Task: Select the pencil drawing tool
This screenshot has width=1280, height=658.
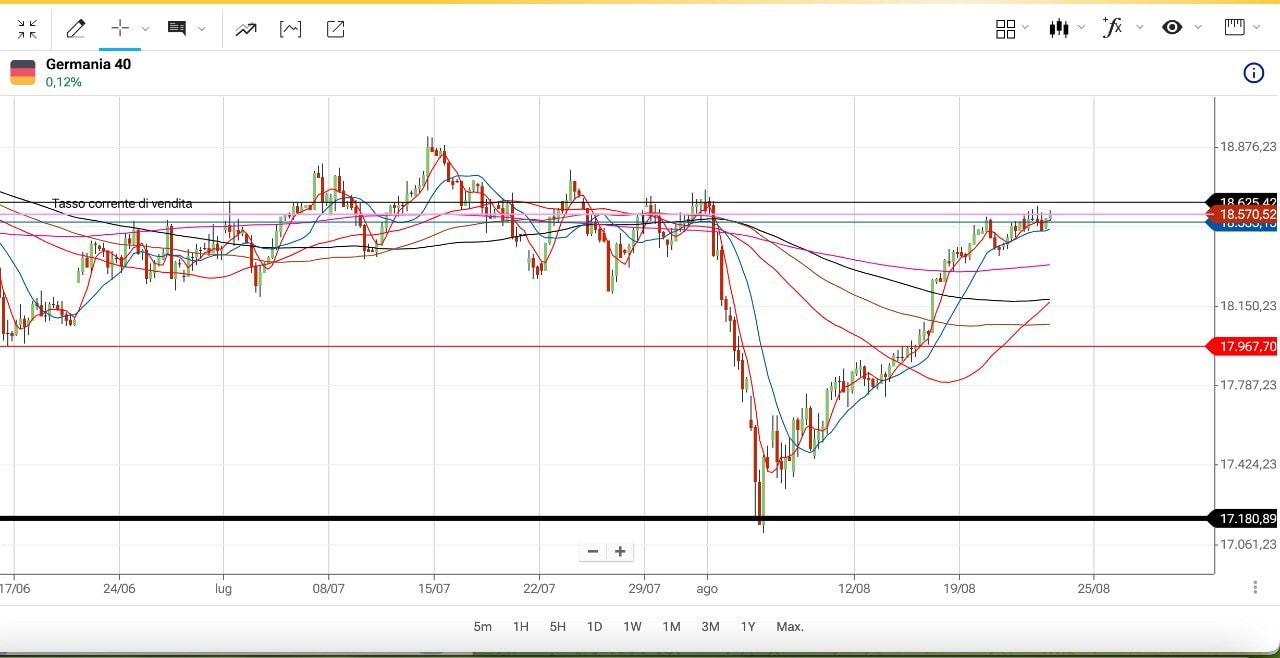Action: 76,29
